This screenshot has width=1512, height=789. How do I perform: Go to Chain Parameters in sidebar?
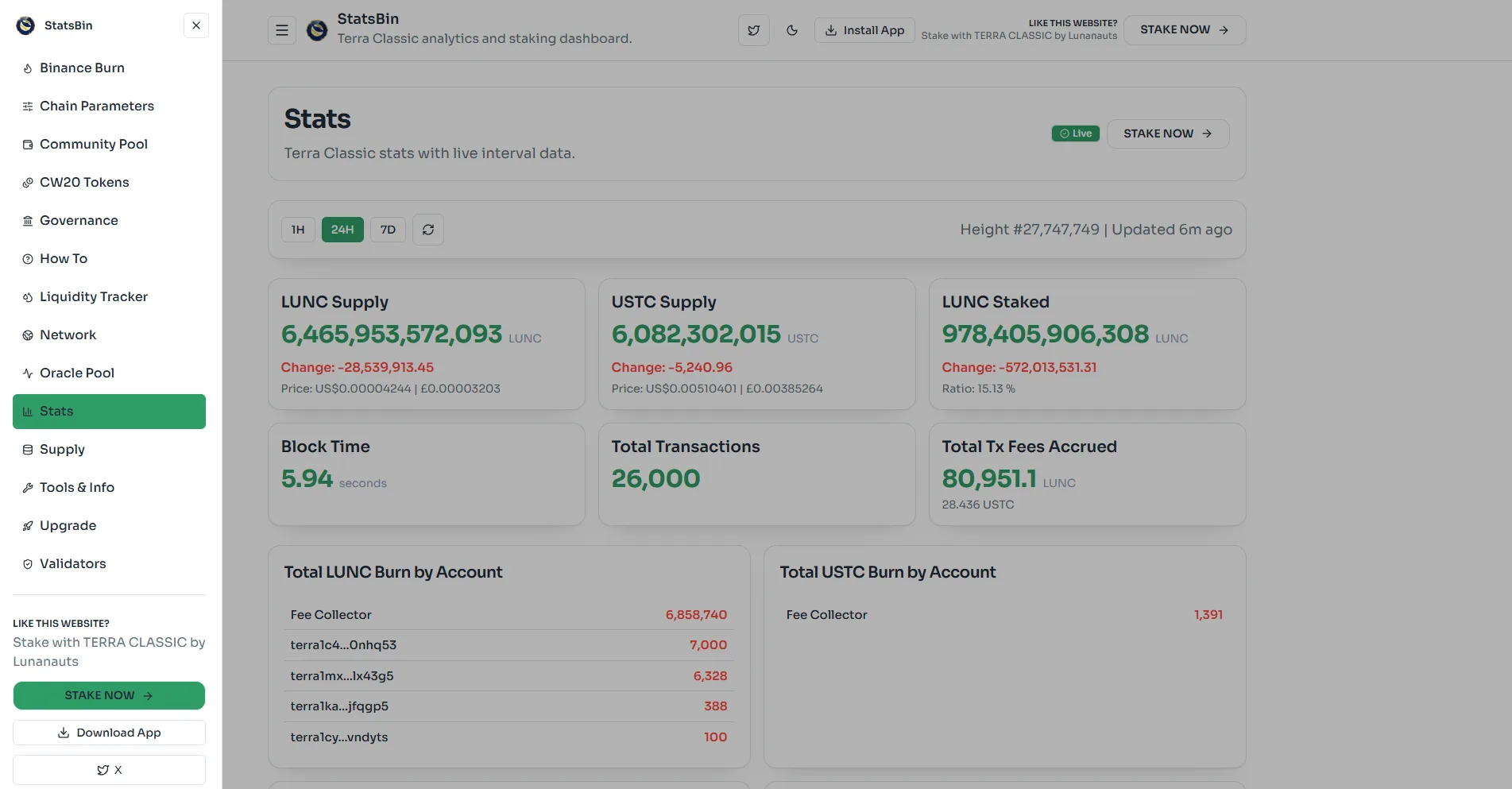97,106
